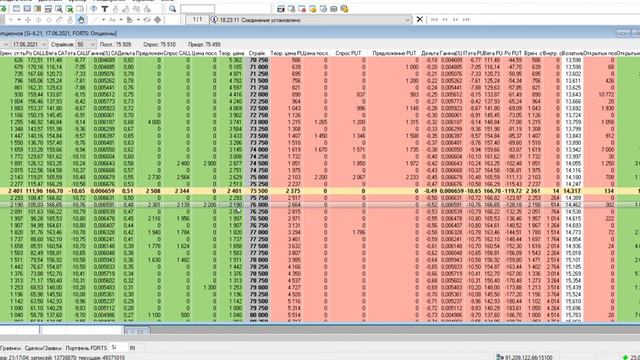Select the hand pan tool icon
The image size is (640, 360).
81,20
